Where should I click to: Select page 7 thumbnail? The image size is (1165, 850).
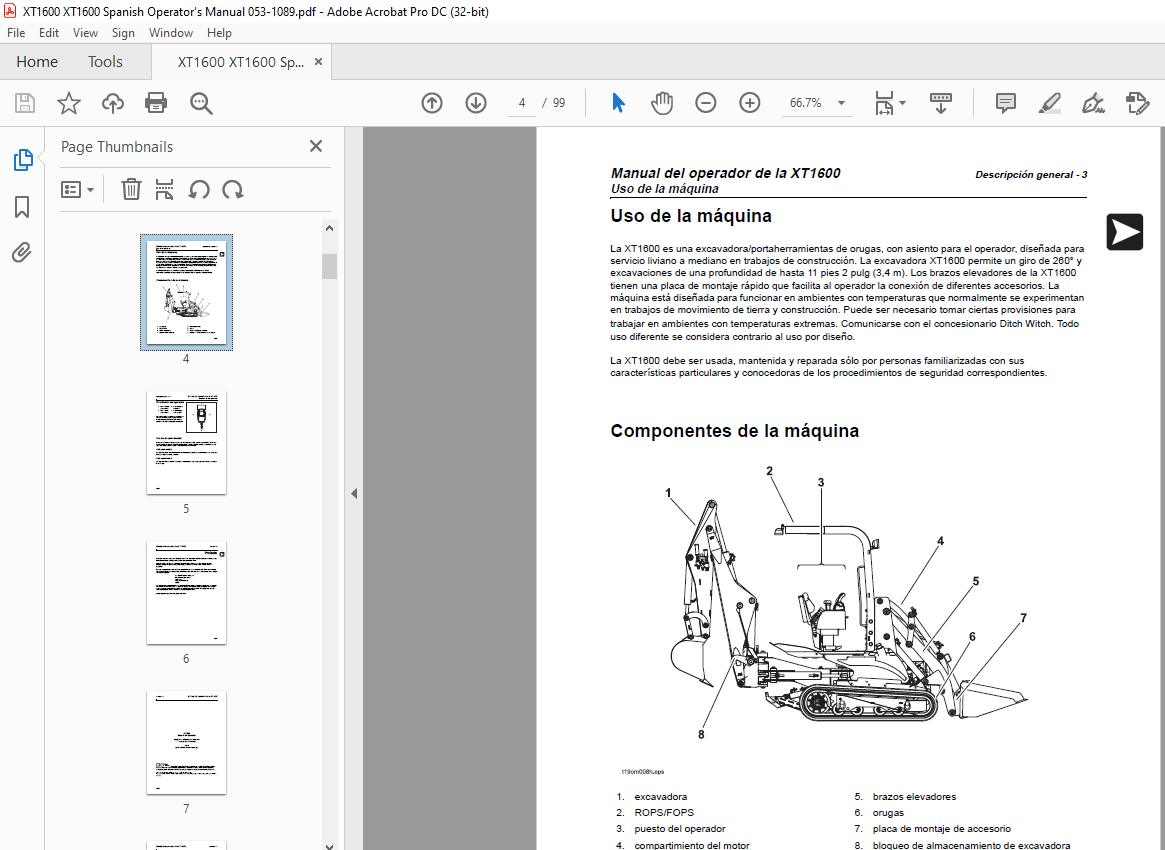click(186, 743)
